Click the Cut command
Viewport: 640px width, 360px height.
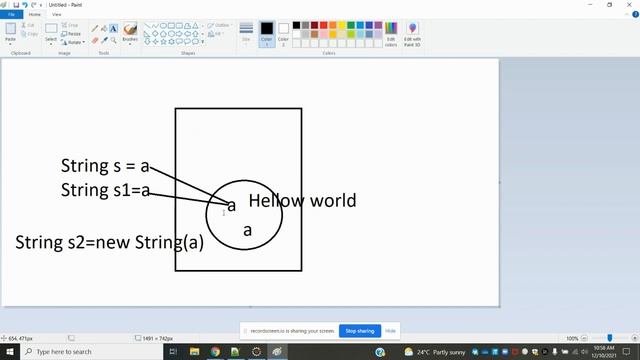pyautogui.click(x=28, y=25)
